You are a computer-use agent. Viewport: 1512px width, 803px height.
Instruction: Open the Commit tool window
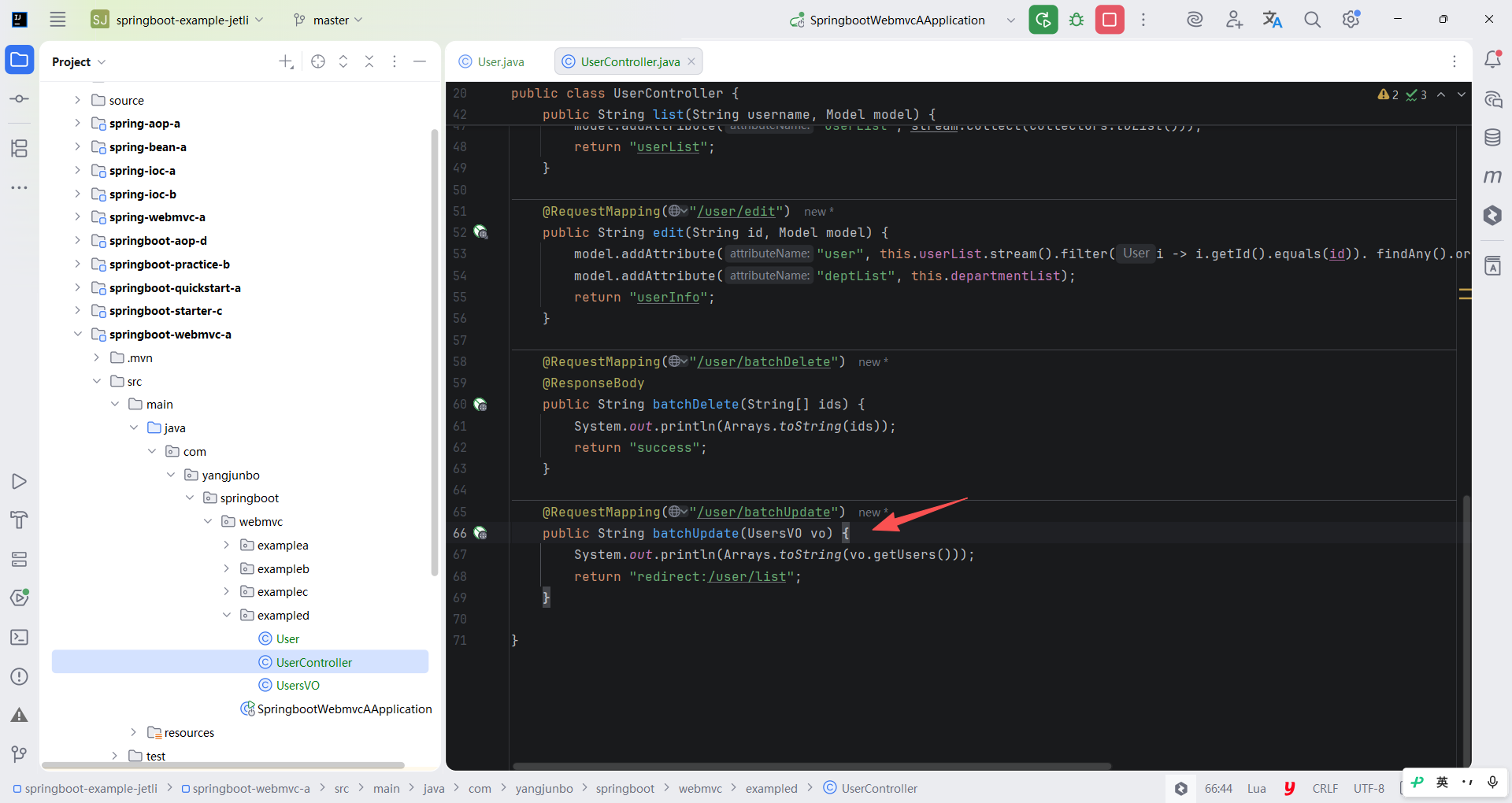click(x=20, y=99)
